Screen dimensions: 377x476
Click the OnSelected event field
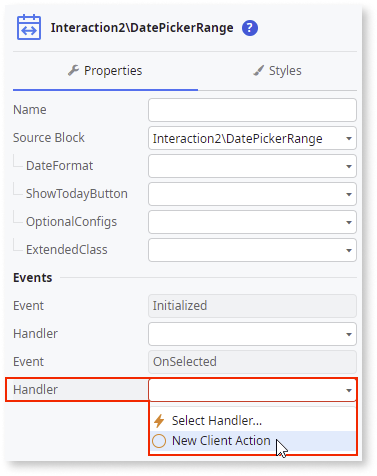point(252,362)
